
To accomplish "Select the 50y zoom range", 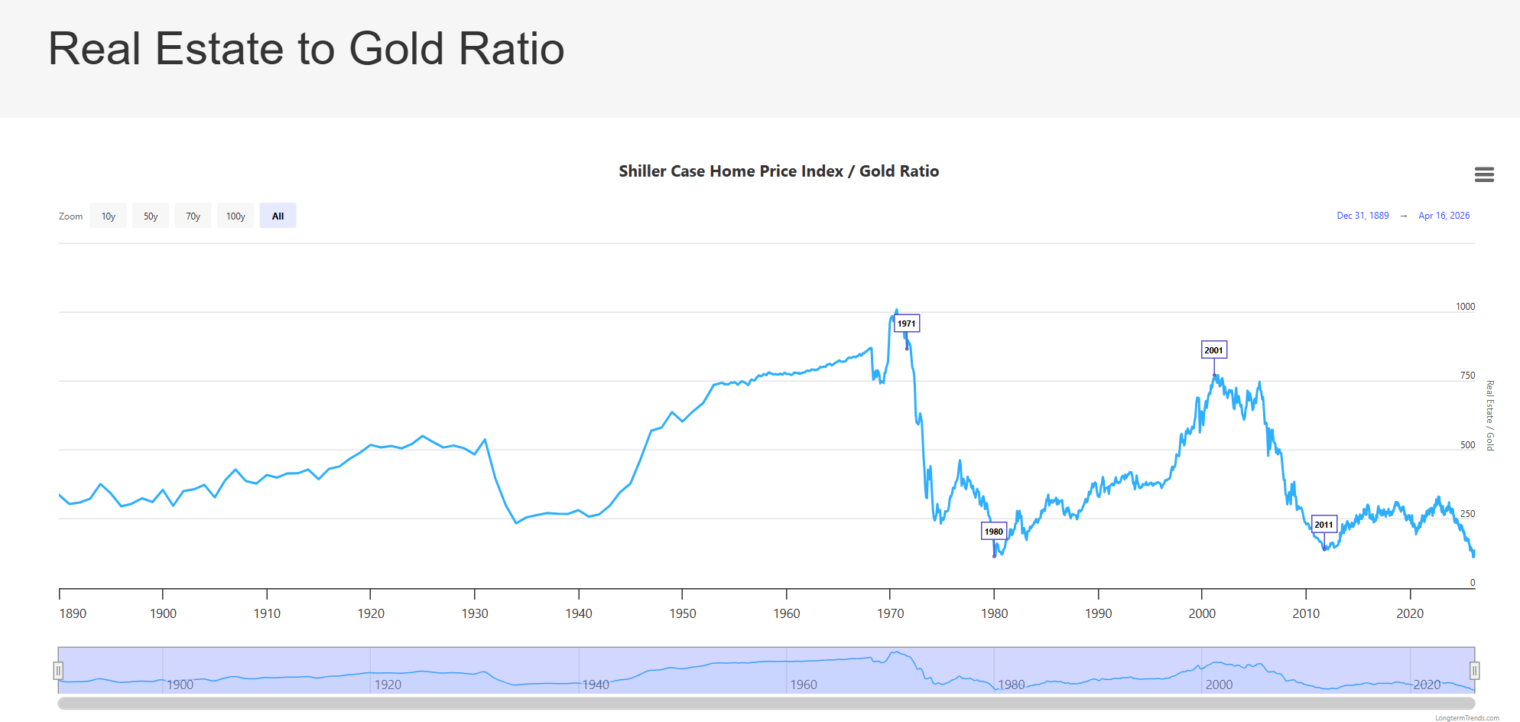I will pyautogui.click(x=150, y=216).
